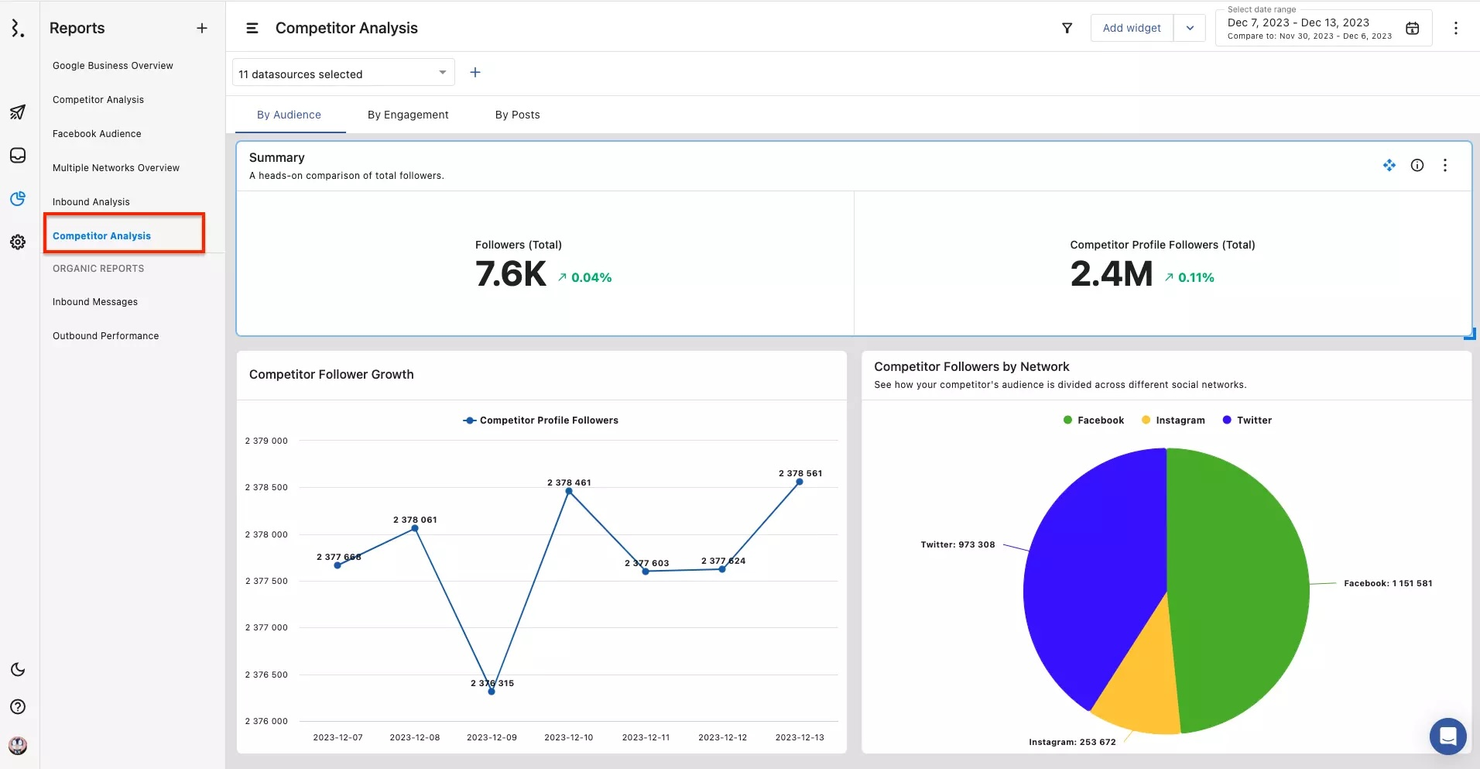Screen dimensions: 1480x769
Task: Open the 11 datasources selected dropdown
Action: [x=342, y=72]
